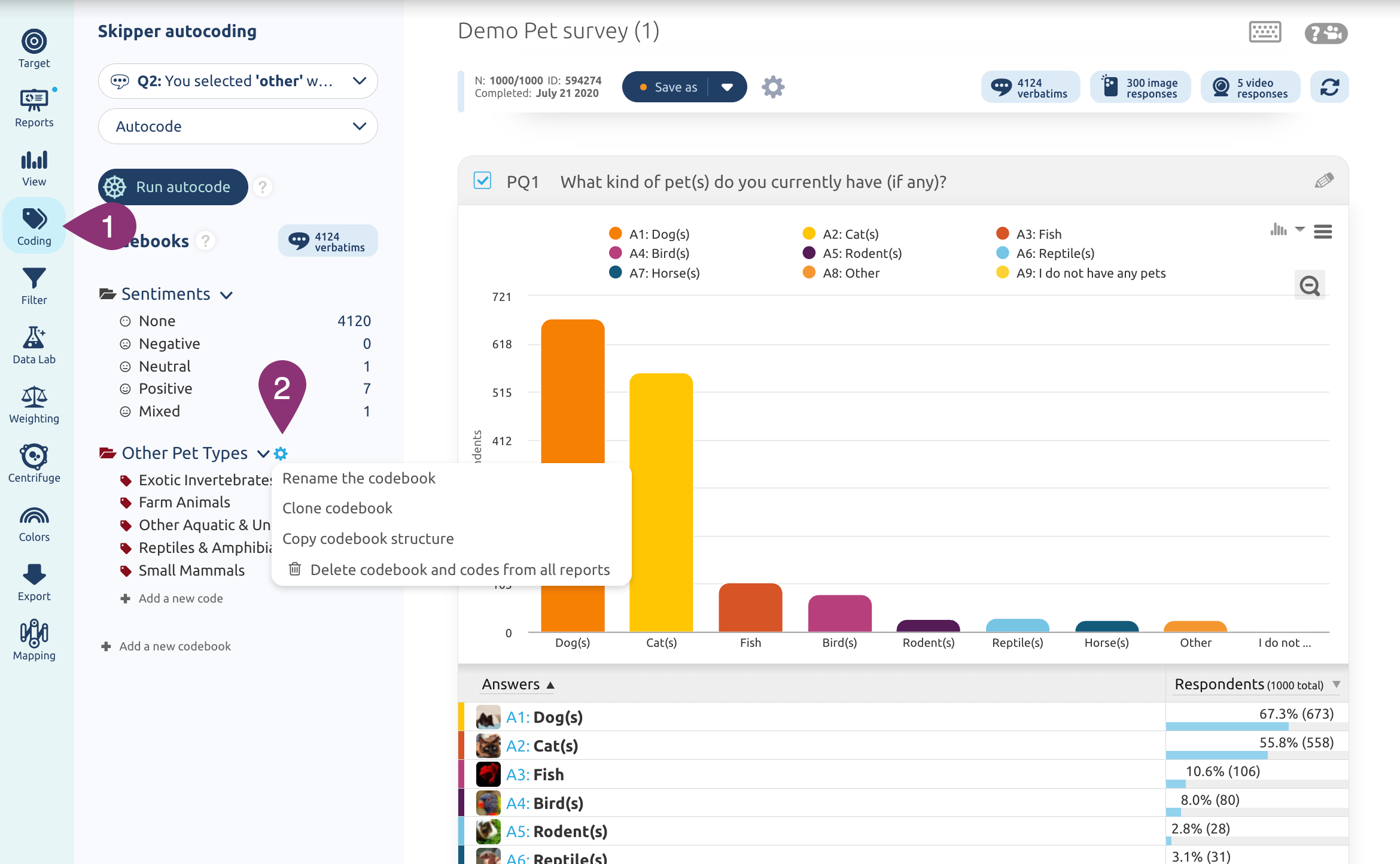Select Clone codebook
Viewport: 1400px width, 864px height.
(337, 508)
